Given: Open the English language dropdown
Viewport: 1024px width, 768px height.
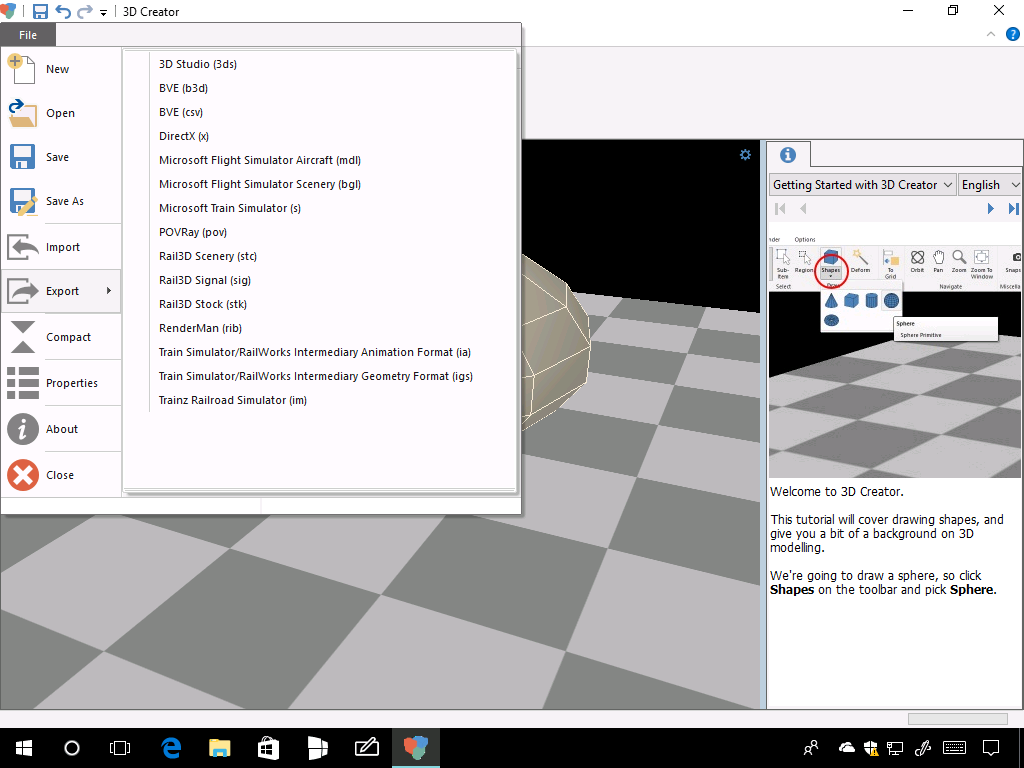Looking at the screenshot, I should pos(989,185).
